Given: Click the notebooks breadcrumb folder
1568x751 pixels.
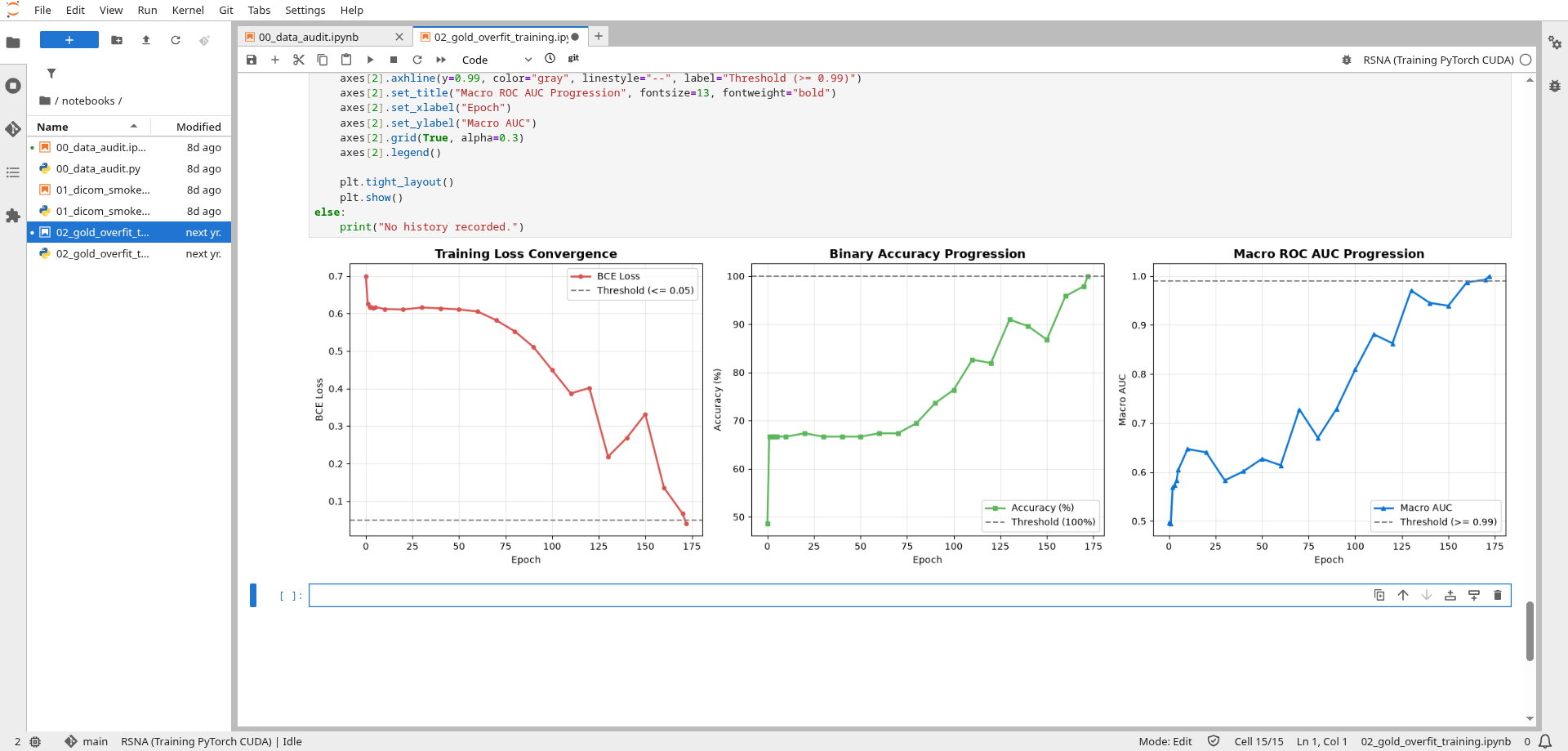Looking at the screenshot, I should click(x=88, y=101).
